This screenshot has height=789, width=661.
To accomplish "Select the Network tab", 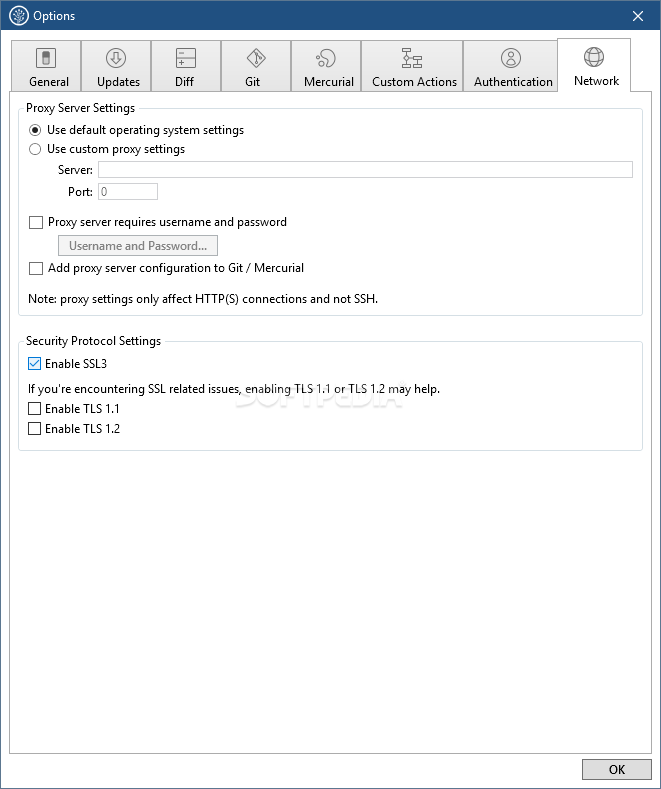I will click(594, 65).
